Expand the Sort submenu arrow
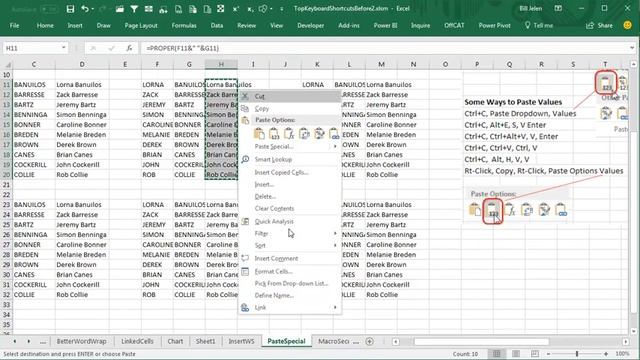Screen dimensions: 640x360 pyautogui.click(x=335, y=245)
